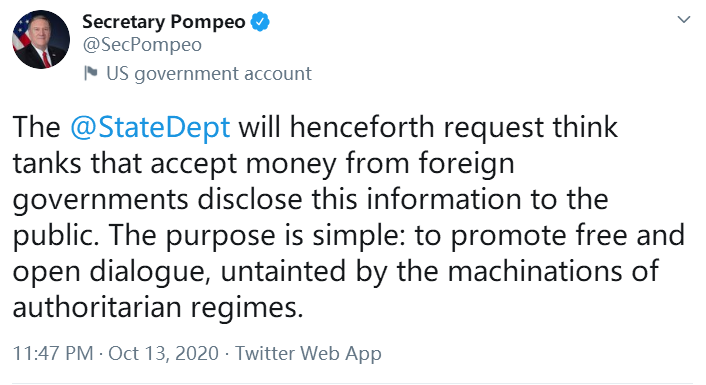The width and height of the screenshot is (706, 385).
Task: Click the word "henceforth" in tweet
Action: pyautogui.click(x=362, y=127)
